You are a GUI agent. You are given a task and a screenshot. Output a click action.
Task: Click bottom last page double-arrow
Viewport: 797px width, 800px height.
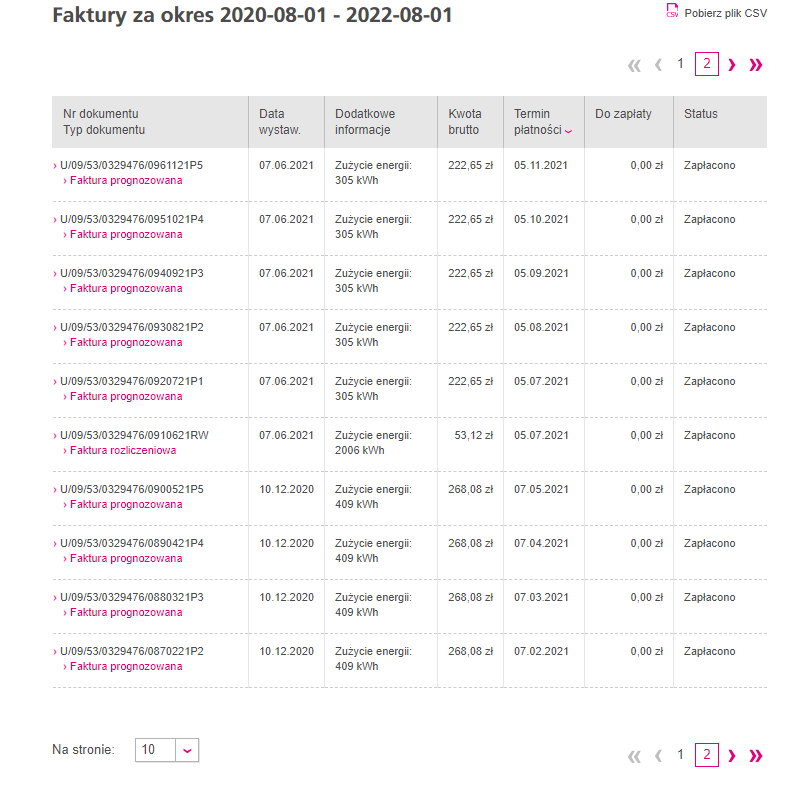[756, 756]
